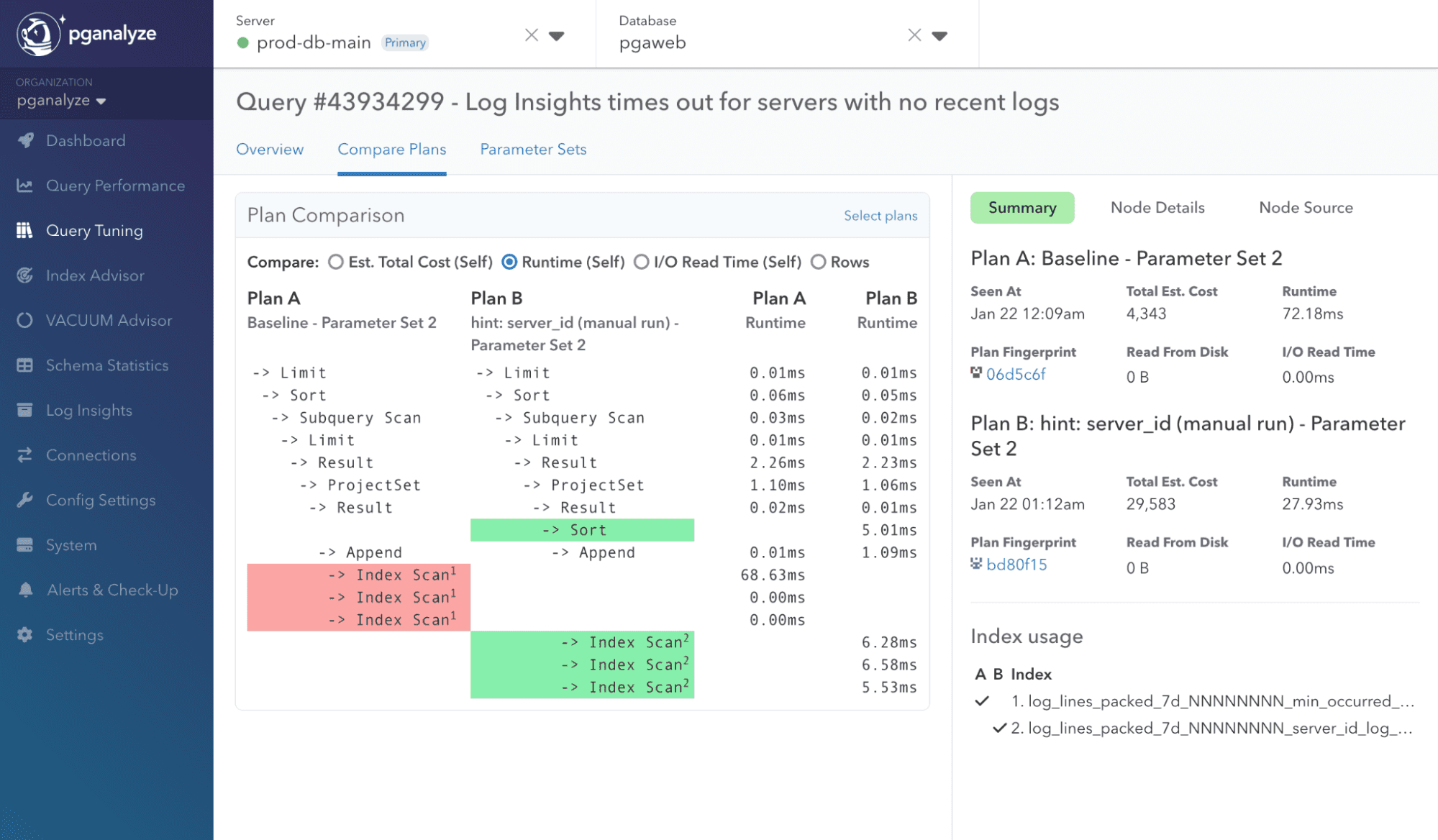
Task: Open the Connections page
Action: pyautogui.click(x=91, y=455)
